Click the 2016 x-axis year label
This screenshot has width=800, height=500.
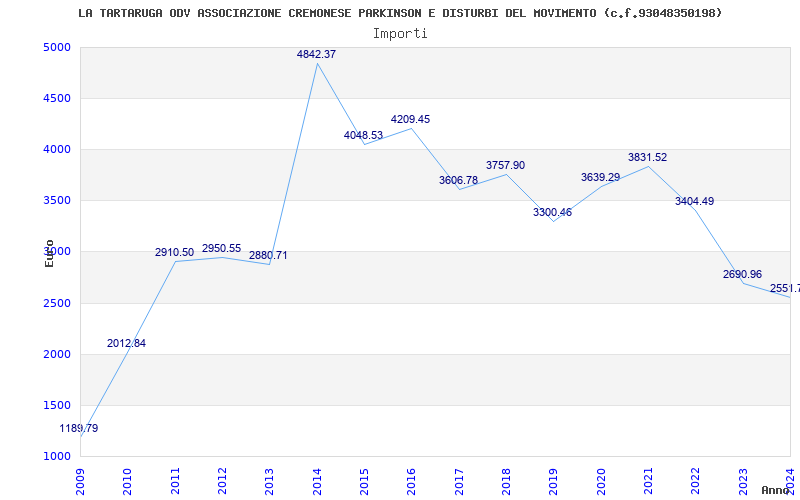click(411, 481)
